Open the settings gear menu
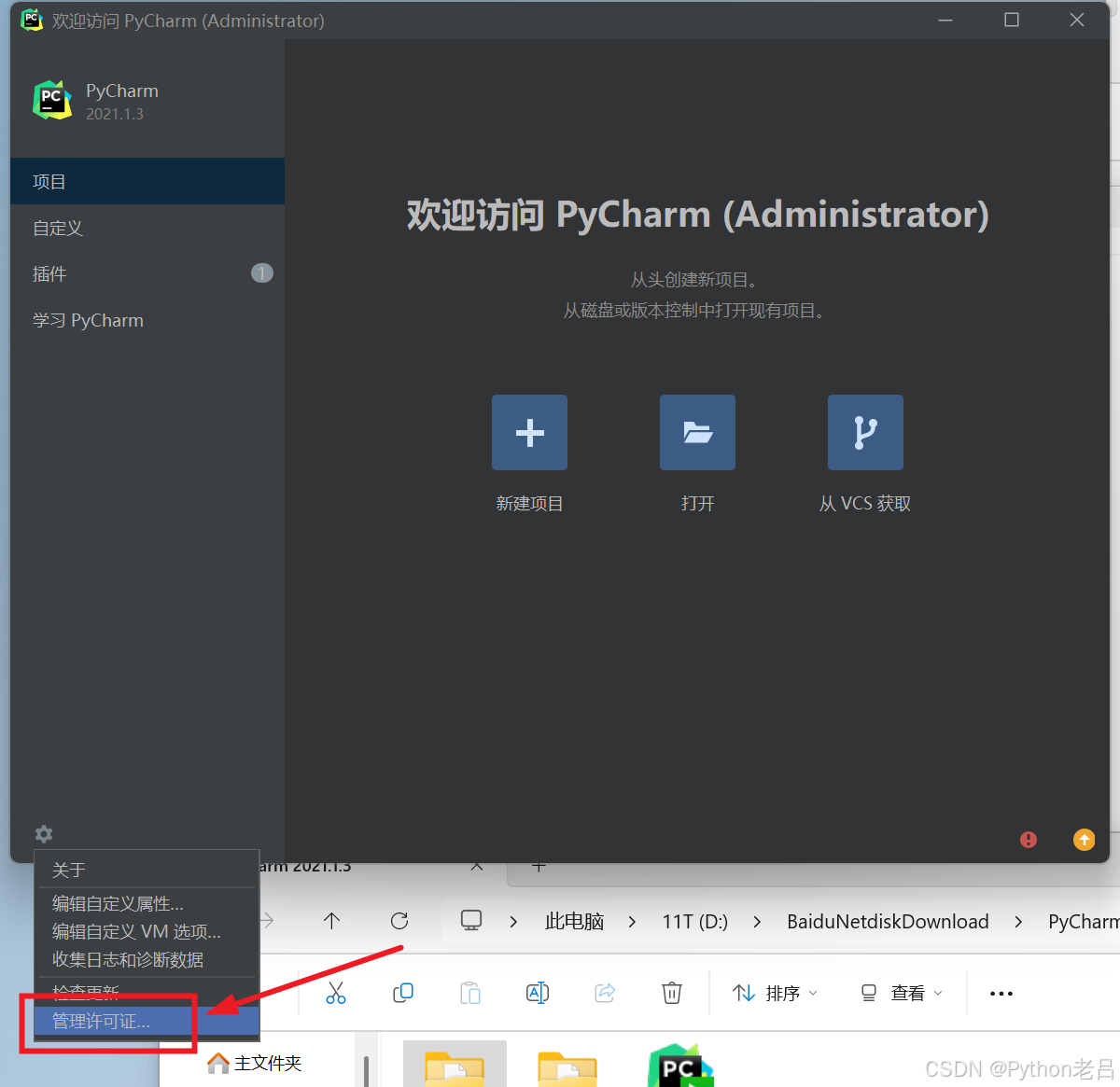The image size is (1120, 1087). tap(44, 834)
